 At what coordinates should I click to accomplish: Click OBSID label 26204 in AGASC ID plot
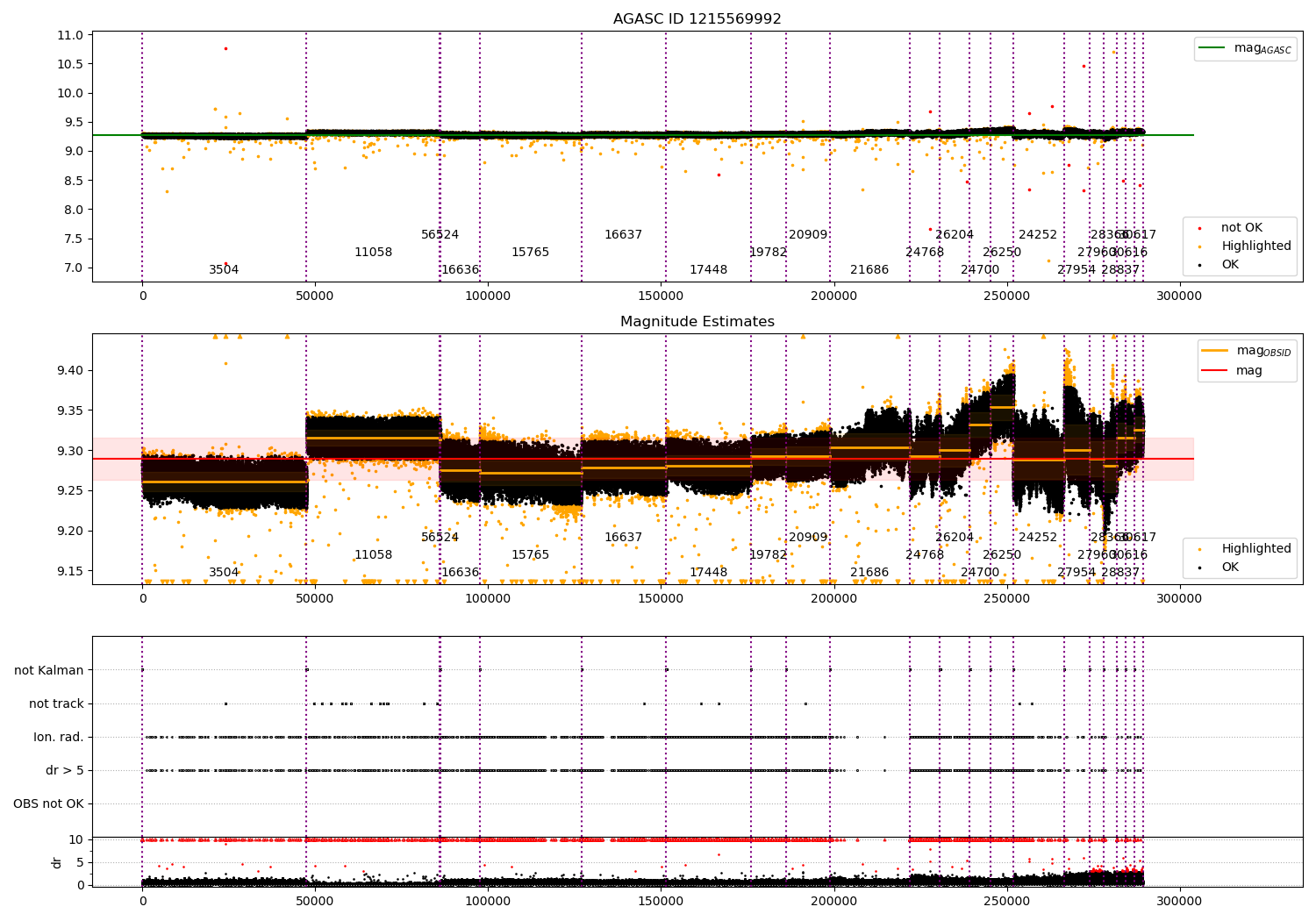pos(955,235)
